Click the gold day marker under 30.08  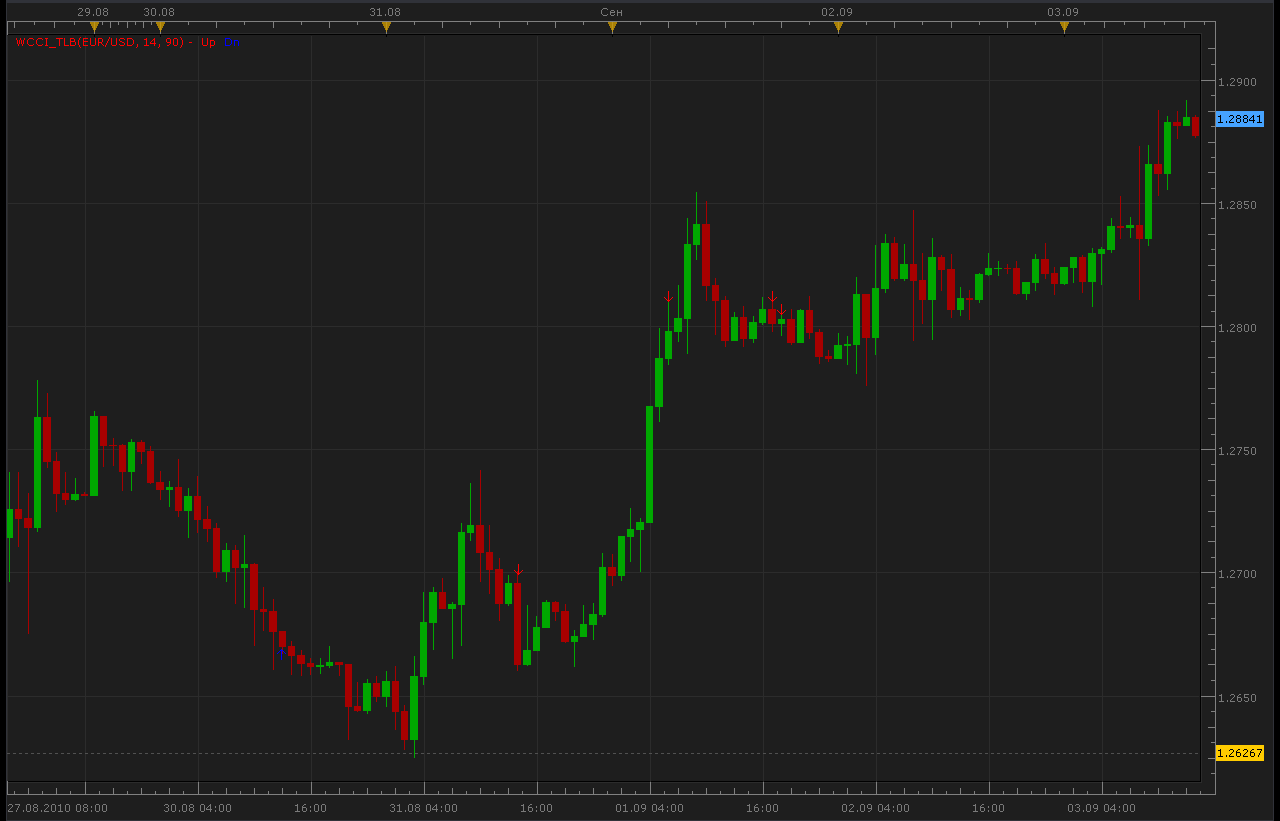click(160, 27)
